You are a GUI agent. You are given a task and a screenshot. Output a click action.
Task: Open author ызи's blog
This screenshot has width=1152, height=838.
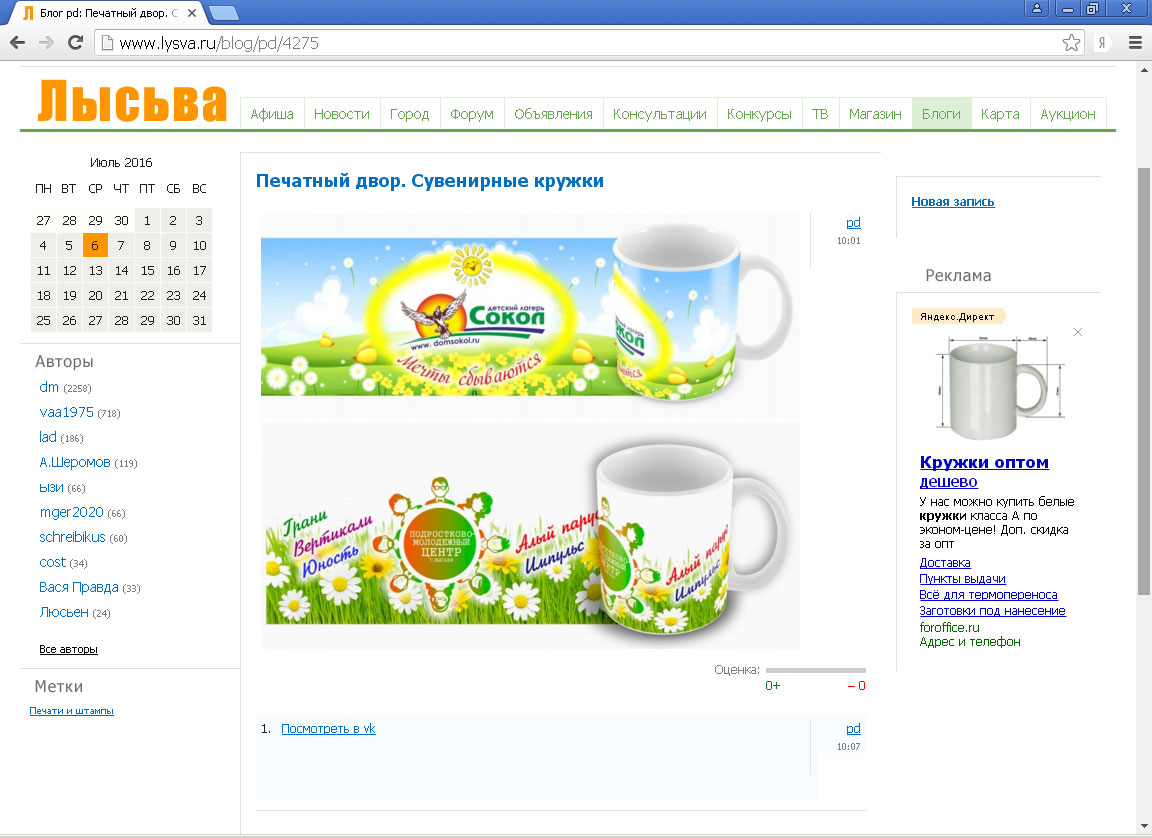(x=51, y=487)
